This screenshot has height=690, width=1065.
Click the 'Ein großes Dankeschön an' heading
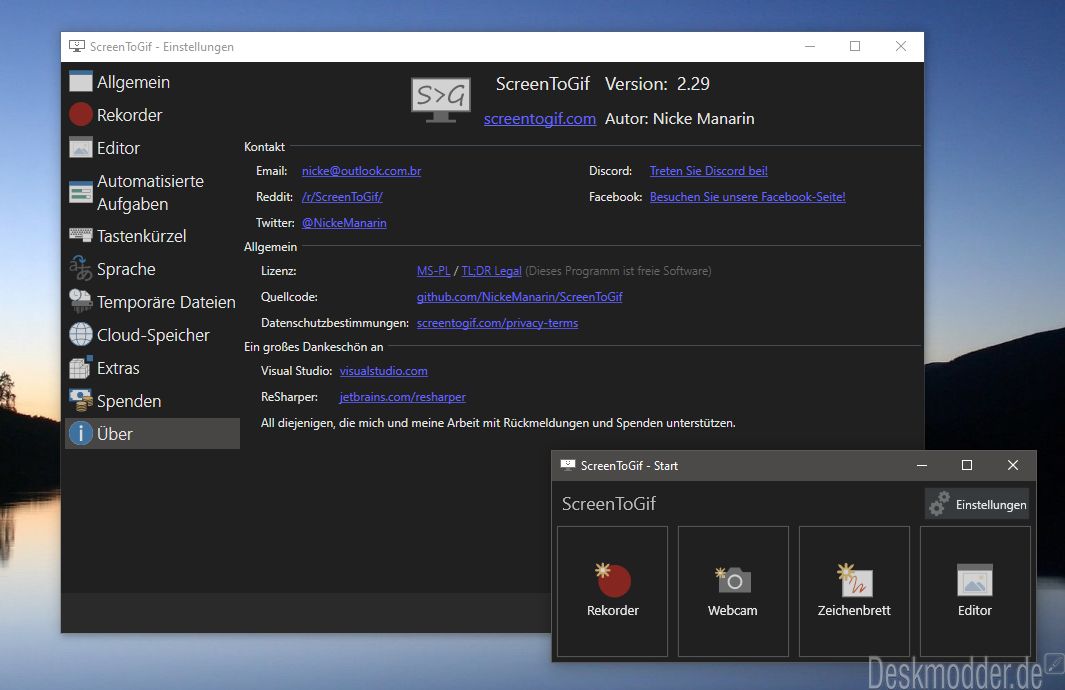tap(314, 346)
